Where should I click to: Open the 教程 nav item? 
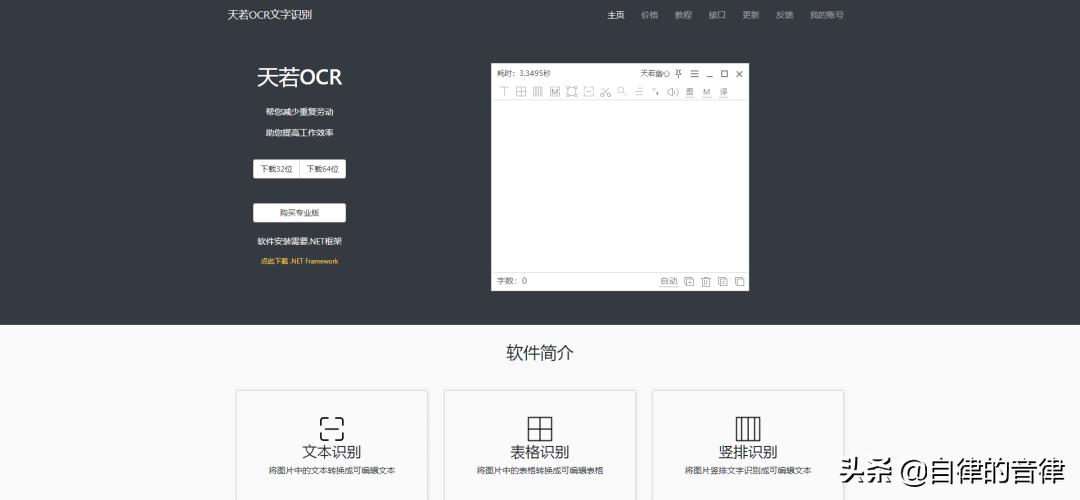pos(683,14)
